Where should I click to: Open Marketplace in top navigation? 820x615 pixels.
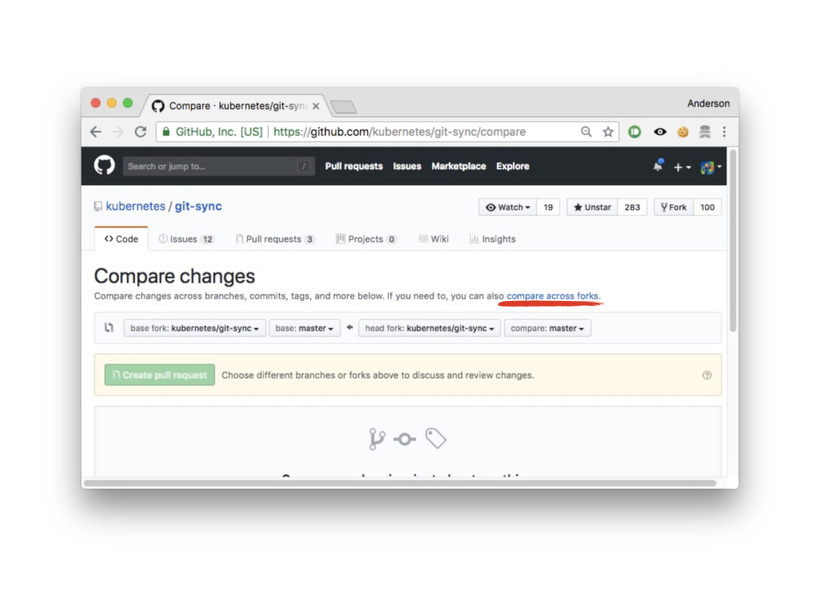(x=459, y=166)
